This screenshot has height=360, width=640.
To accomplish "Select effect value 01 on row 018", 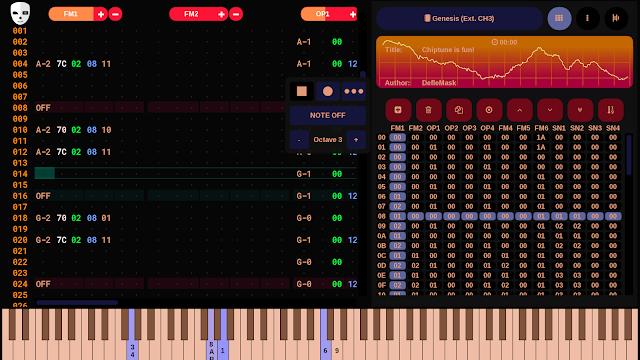I will point(106,218).
